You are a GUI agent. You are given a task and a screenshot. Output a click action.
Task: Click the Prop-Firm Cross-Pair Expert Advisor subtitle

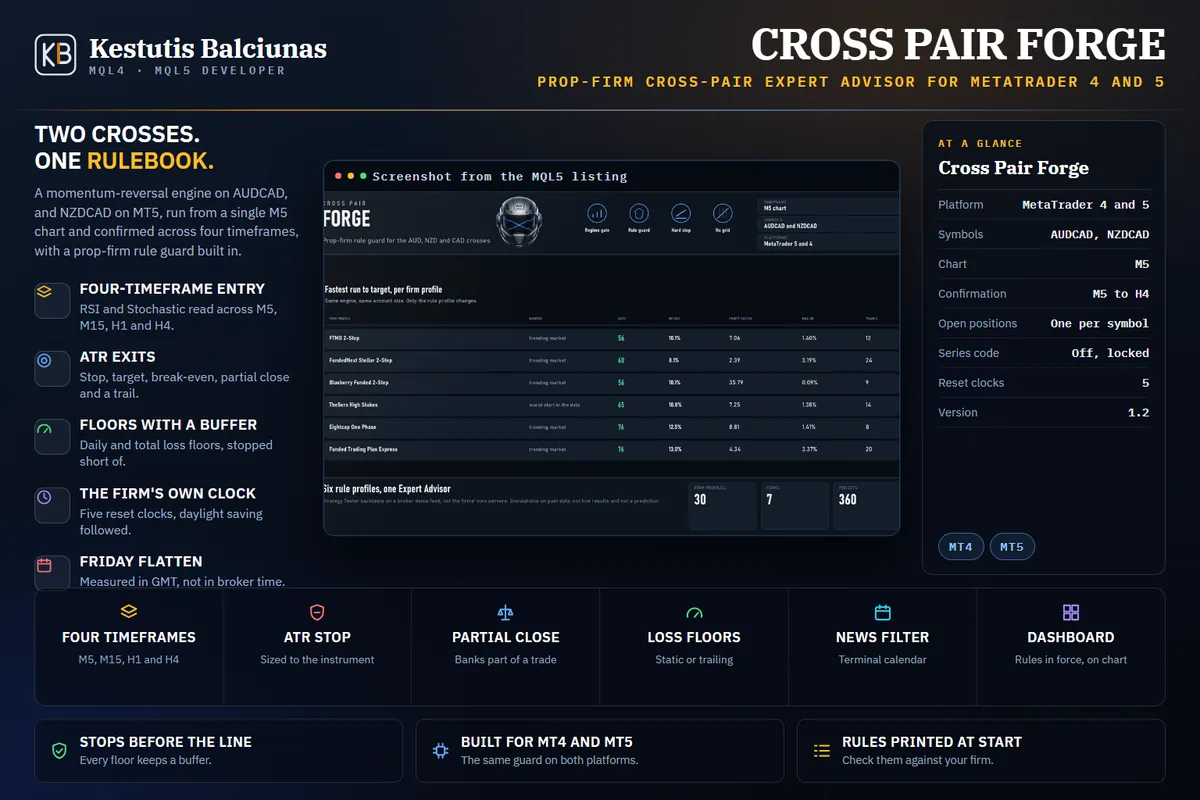(851, 82)
